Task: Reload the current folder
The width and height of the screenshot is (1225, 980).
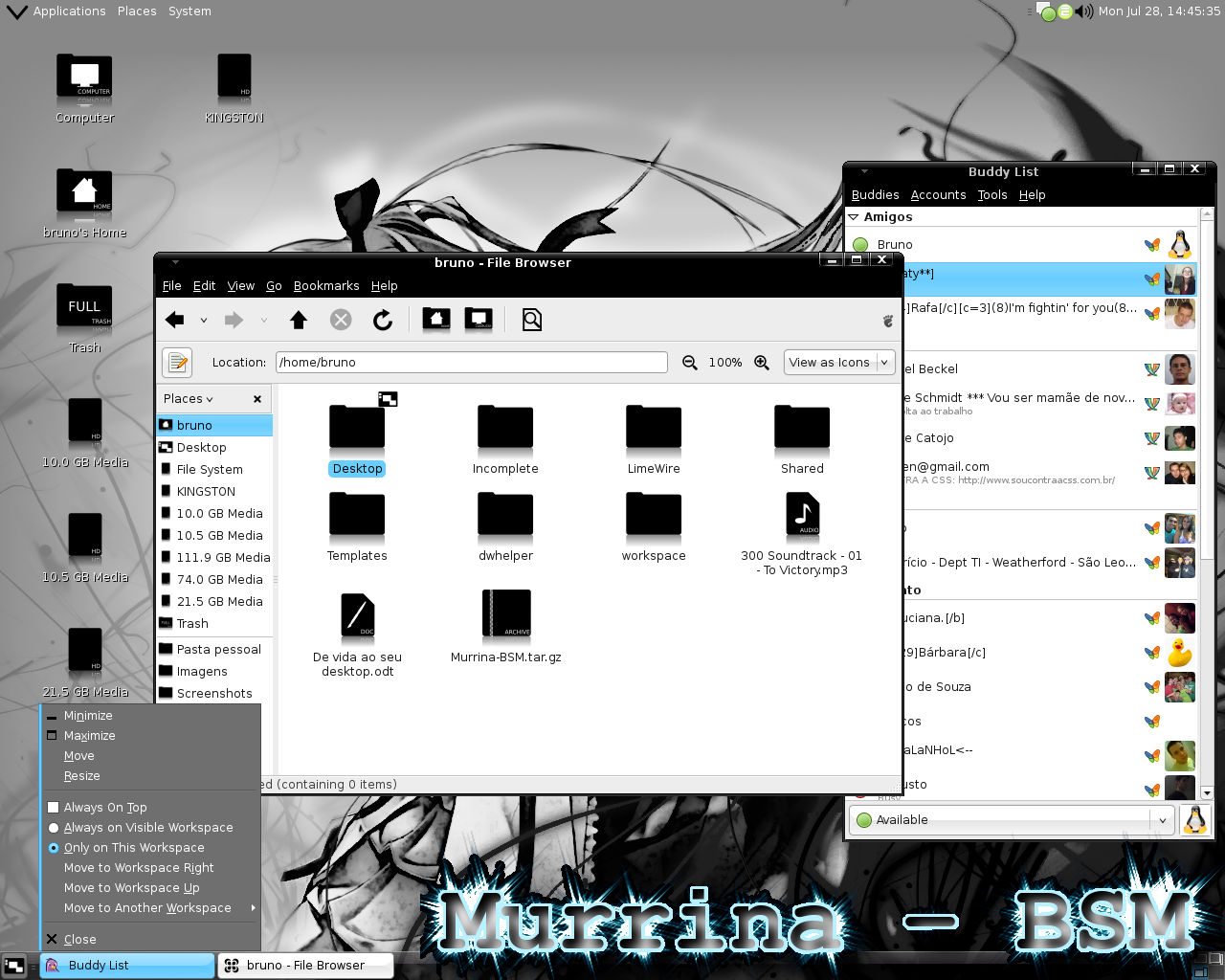Action: (x=383, y=321)
